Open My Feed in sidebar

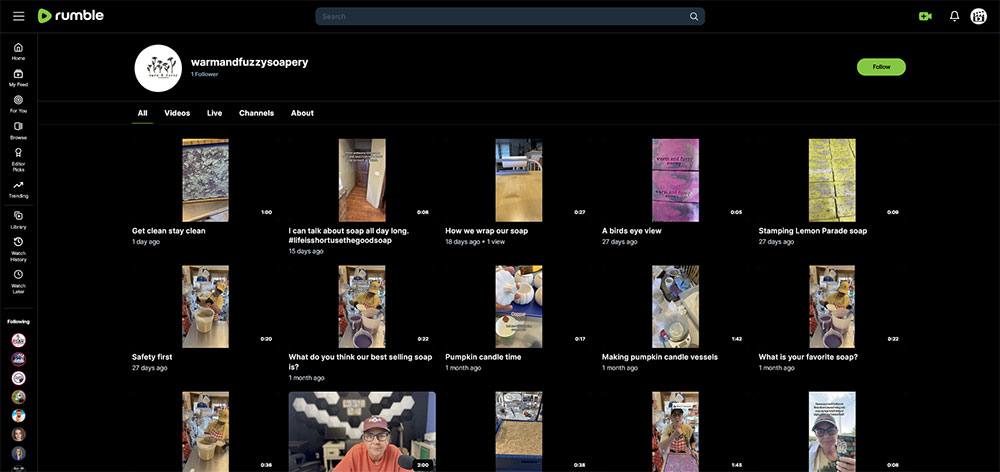pos(18,78)
